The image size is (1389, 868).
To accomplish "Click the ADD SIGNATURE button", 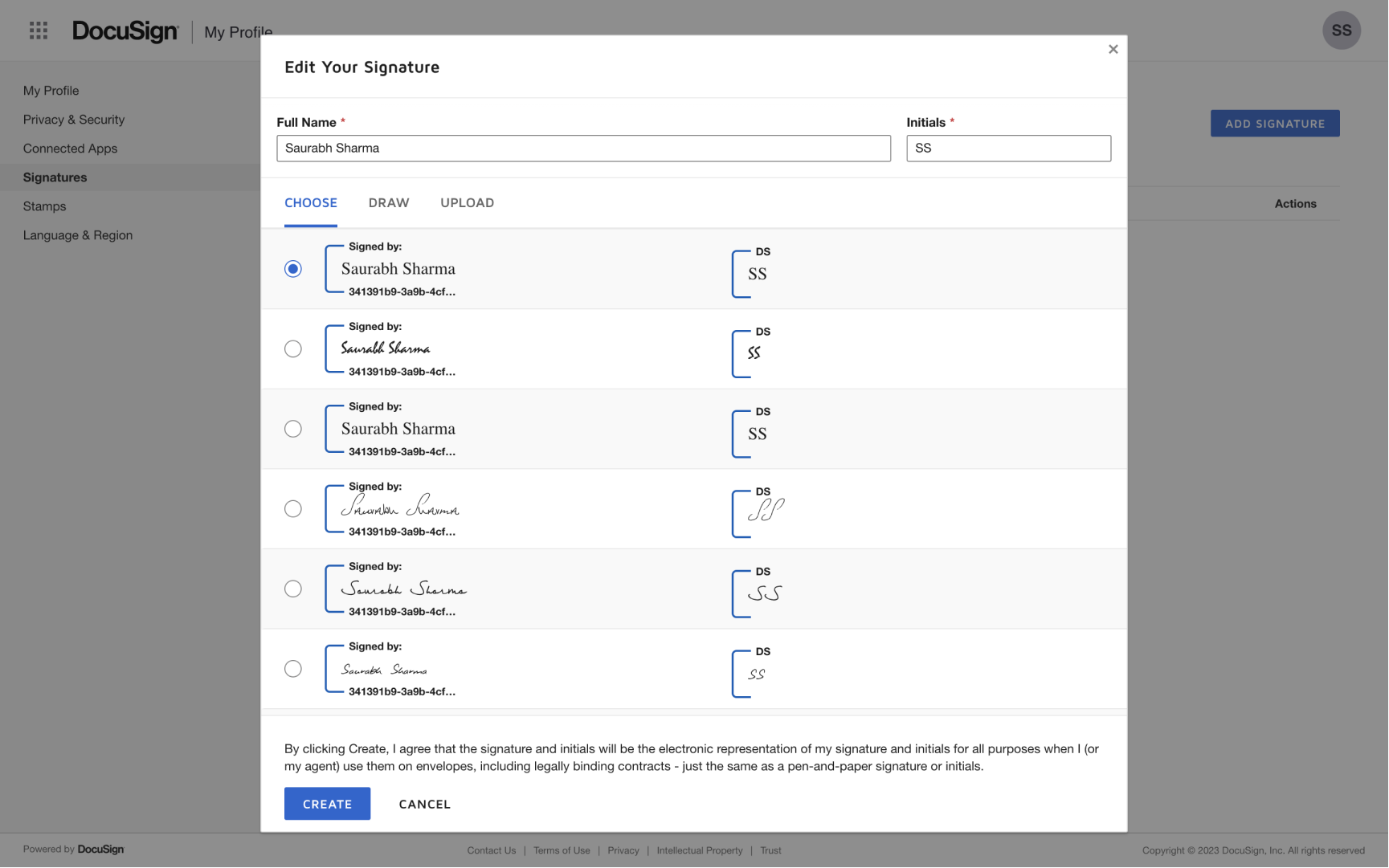I will point(1275,123).
